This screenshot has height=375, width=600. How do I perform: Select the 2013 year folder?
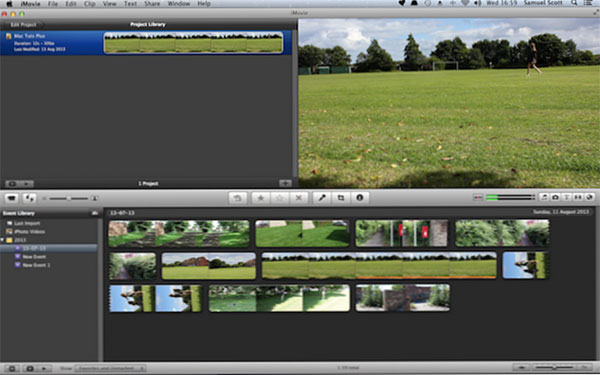click(20, 240)
